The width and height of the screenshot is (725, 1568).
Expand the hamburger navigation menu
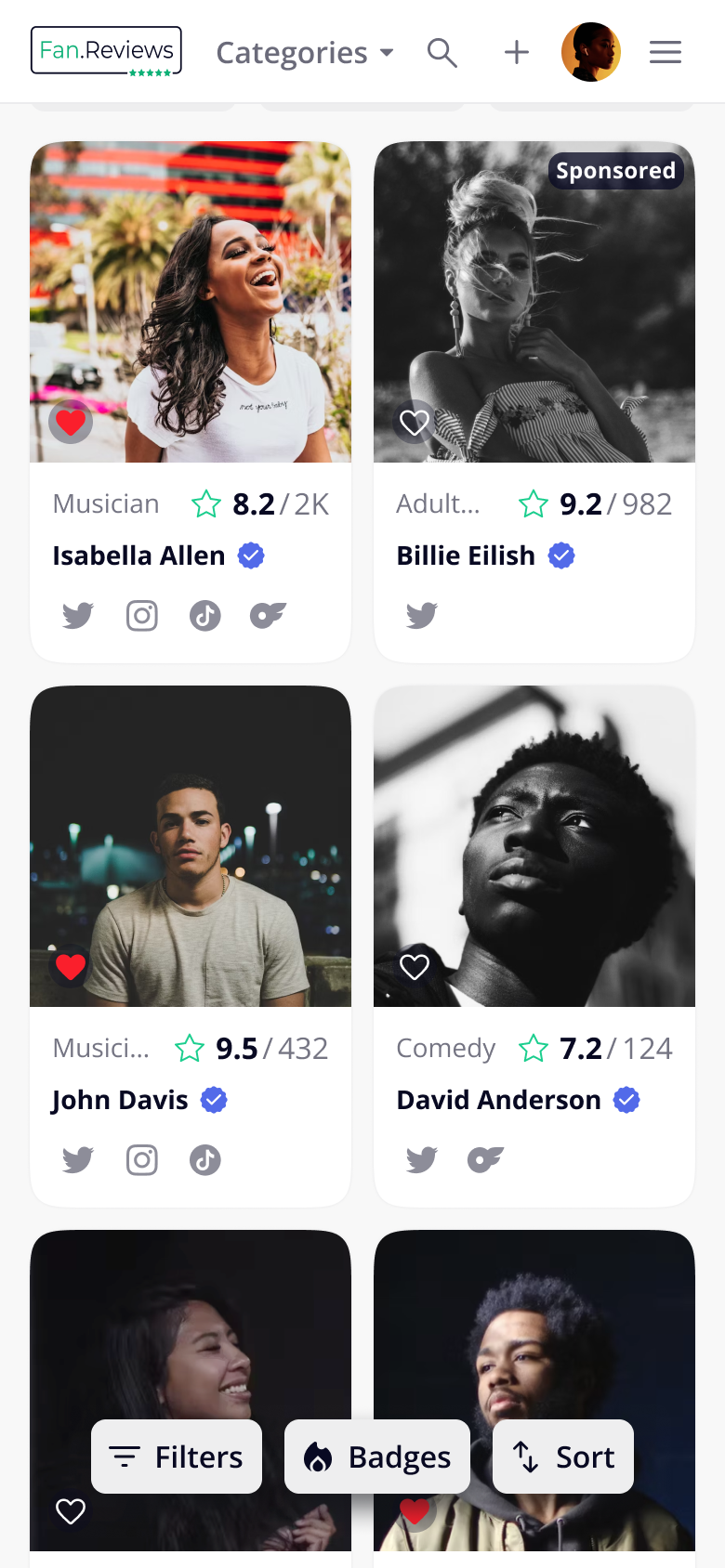click(665, 52)
